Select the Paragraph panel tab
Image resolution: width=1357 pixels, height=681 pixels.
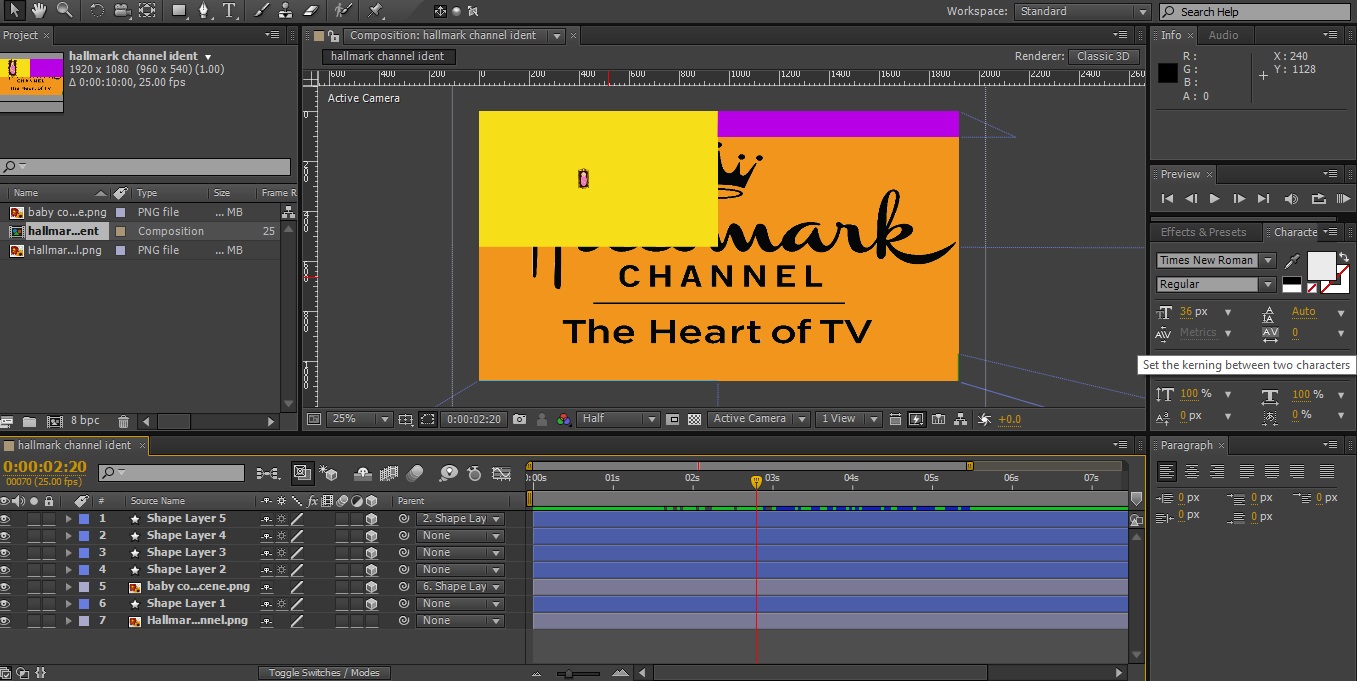[1186, 445]
